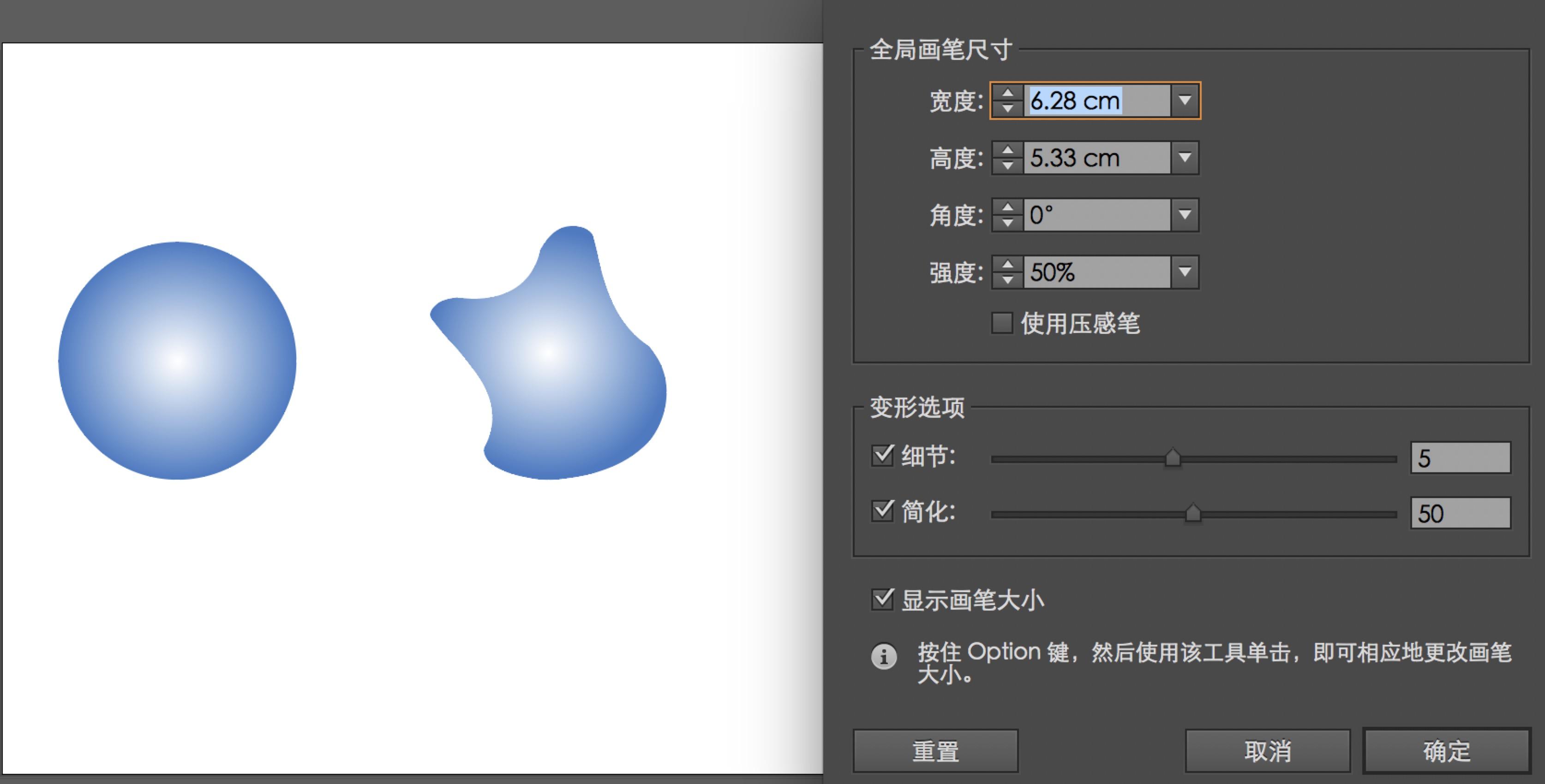Click the 重置 reset button

click(936, 750)
